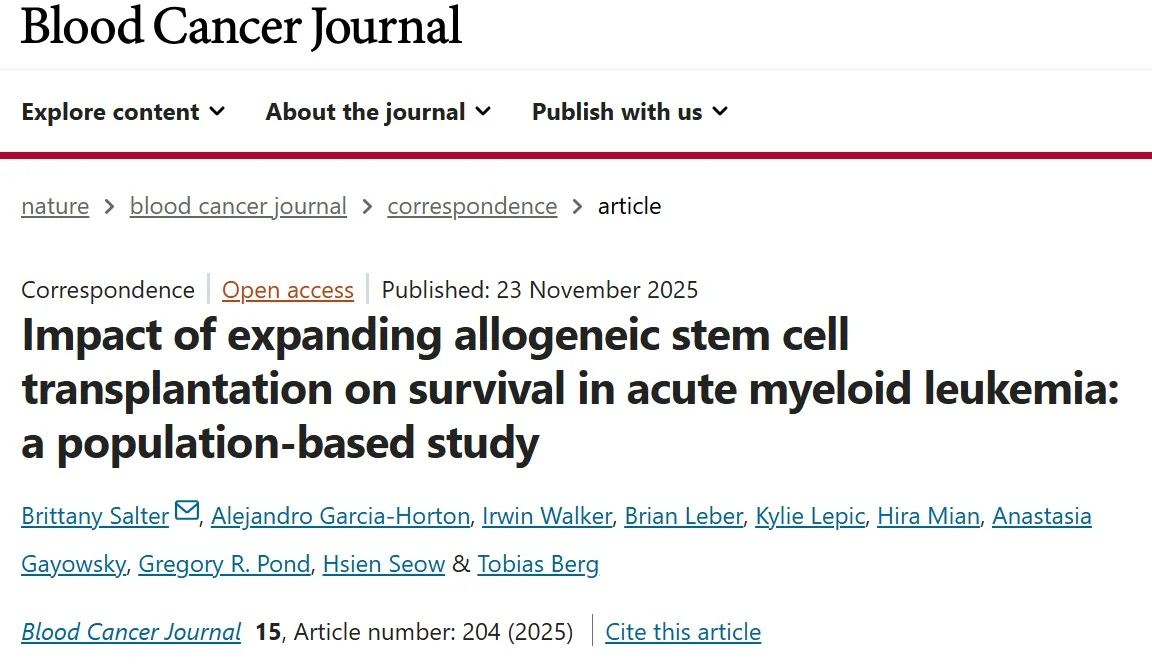Open author Gregory R. Pond
This screenshot has width=1152, height=669.
[x=224, y=564]
